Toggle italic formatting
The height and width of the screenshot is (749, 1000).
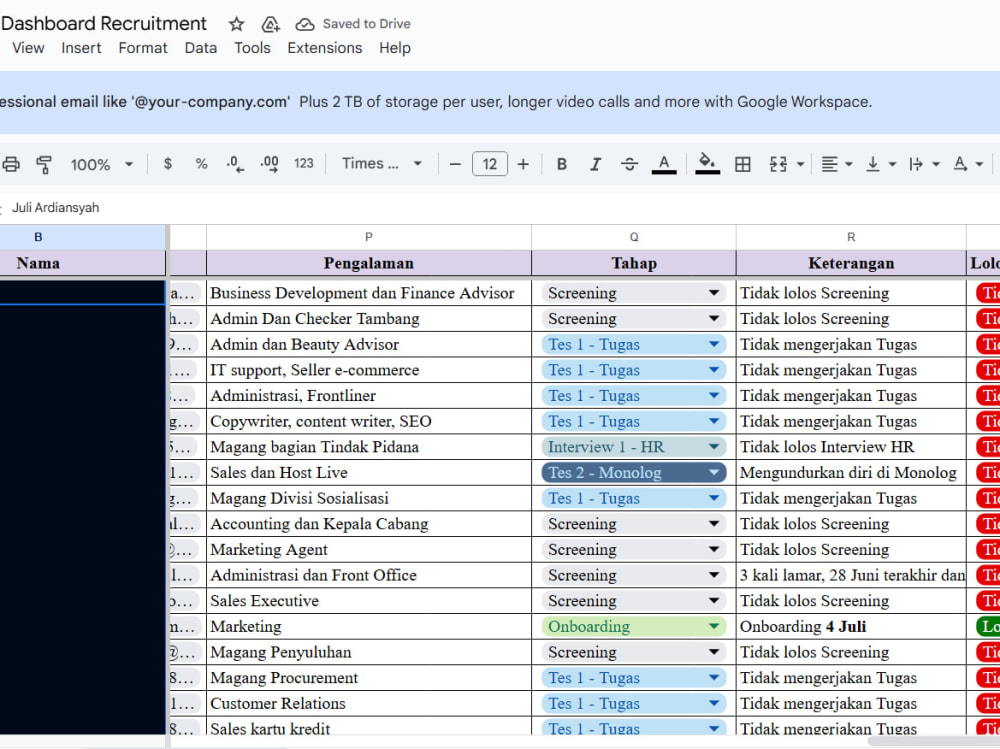tap(595, 165)
